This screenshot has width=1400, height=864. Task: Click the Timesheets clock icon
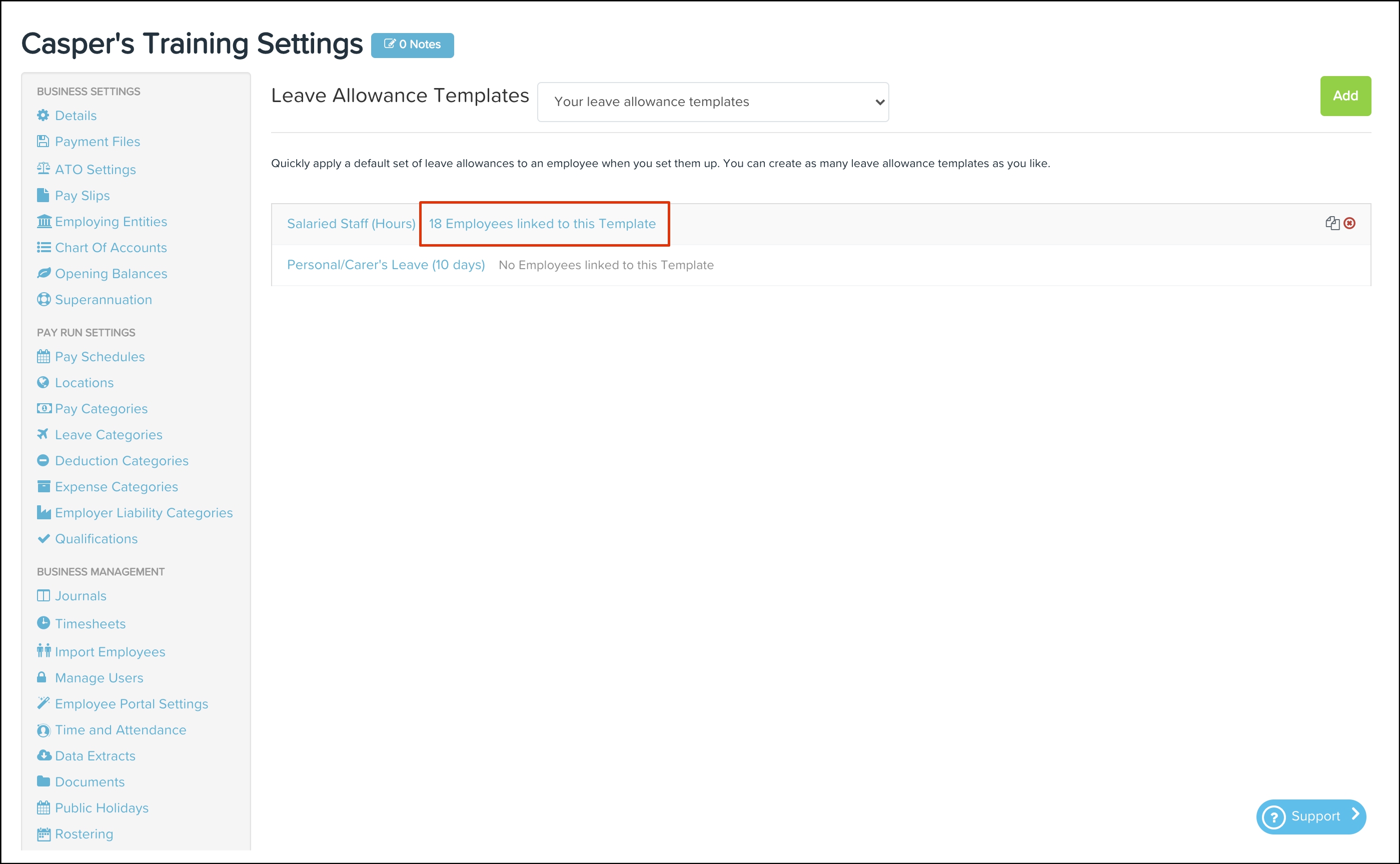(43, 623)
